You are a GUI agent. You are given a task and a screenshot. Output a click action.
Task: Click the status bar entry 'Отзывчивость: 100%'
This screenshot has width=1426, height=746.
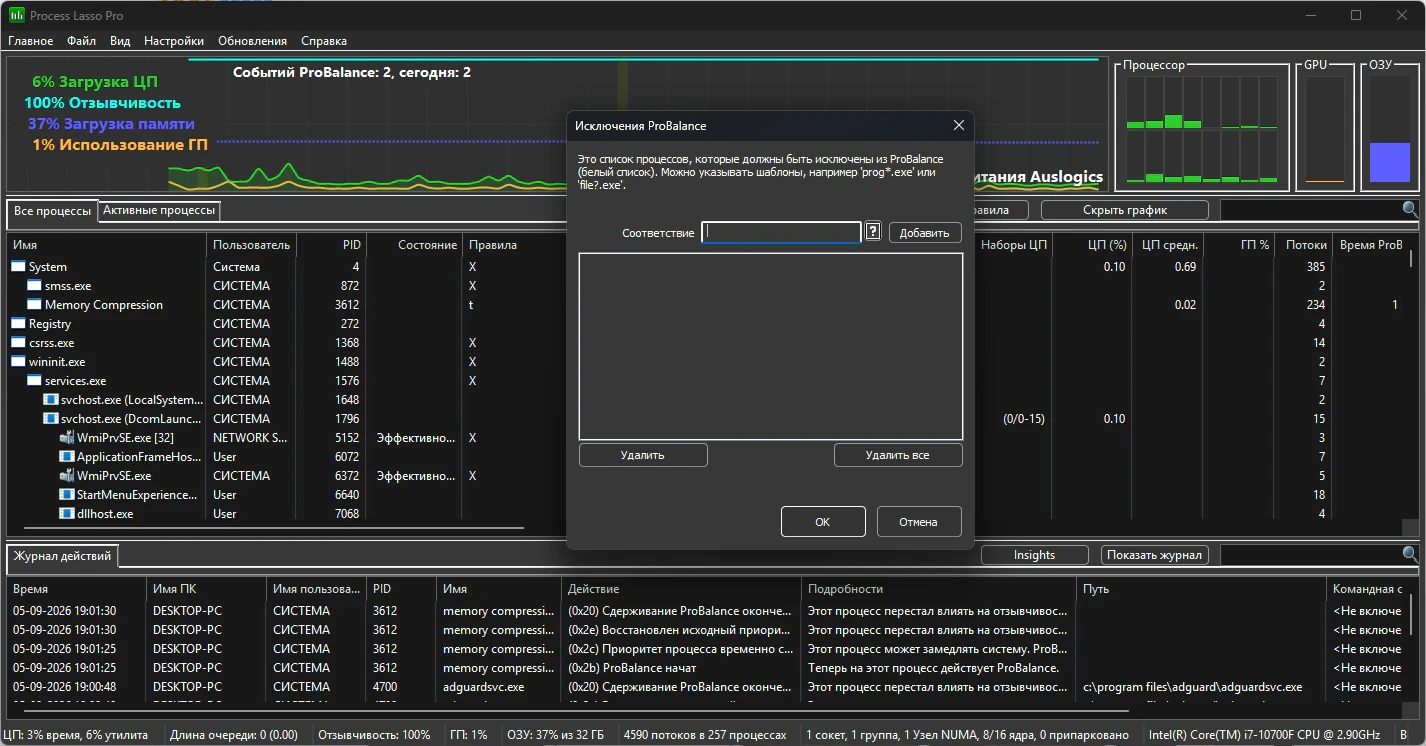pyautogui.click(x=374, y=735)
